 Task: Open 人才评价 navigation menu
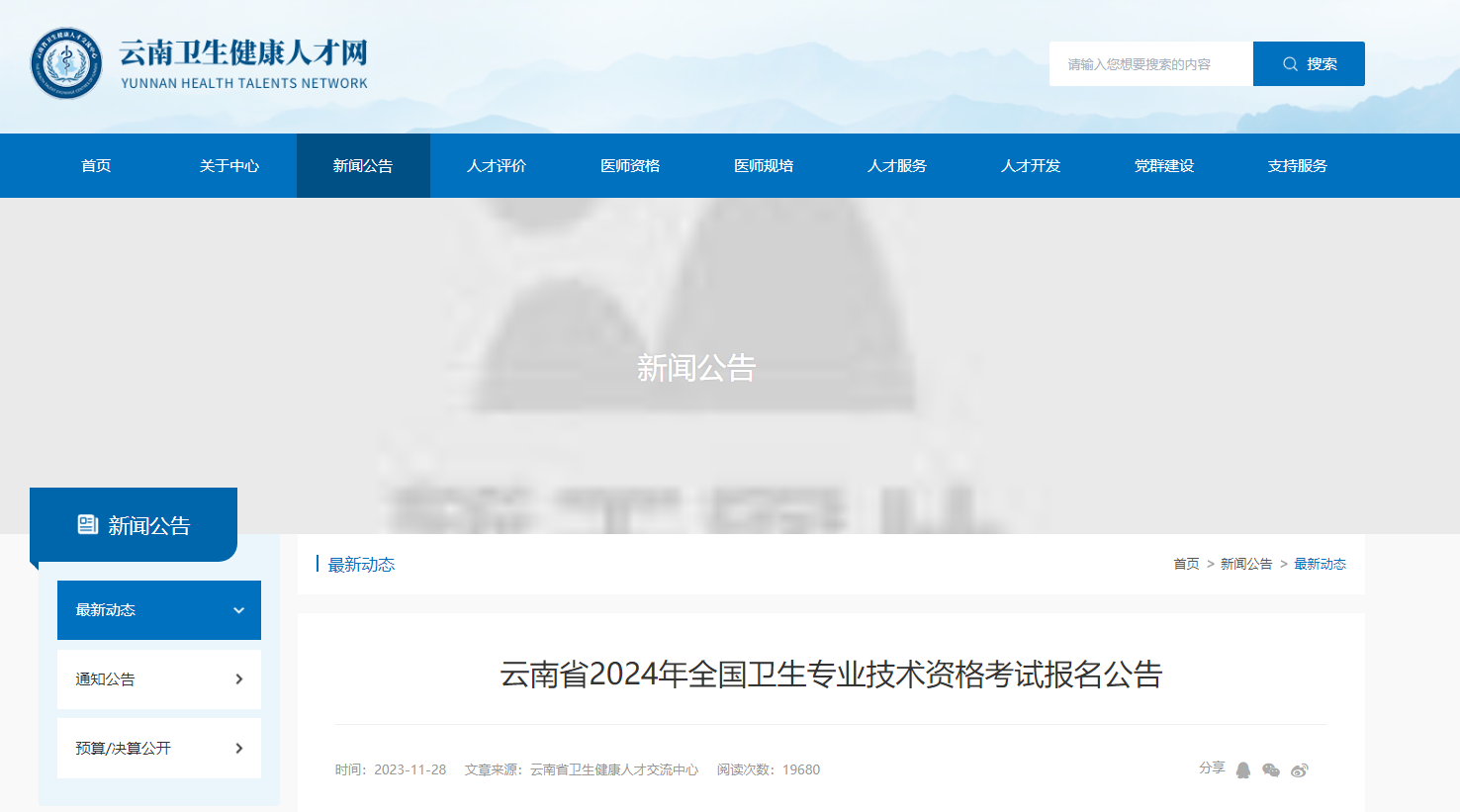pyautogui.click(x=497, y=166)
